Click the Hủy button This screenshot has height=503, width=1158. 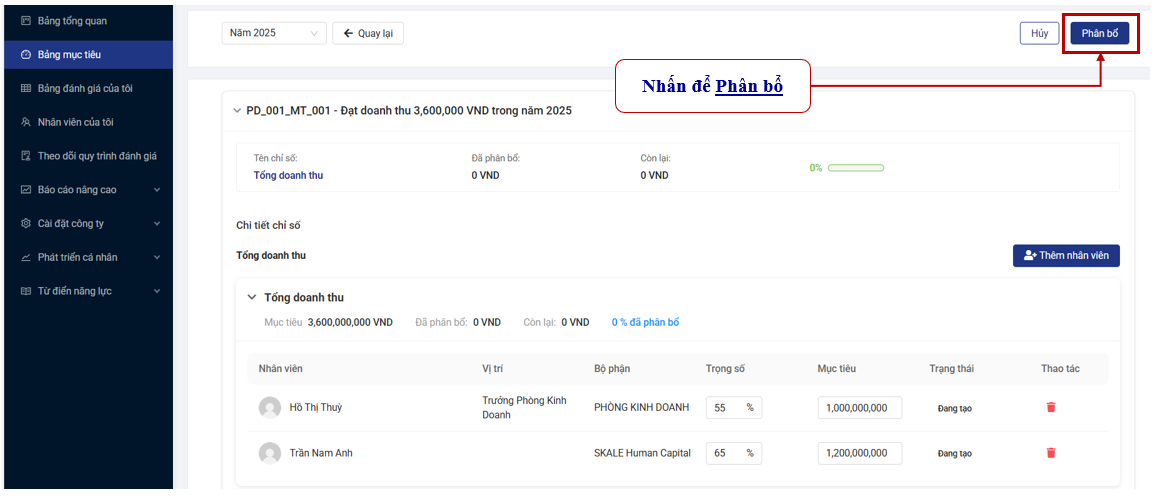(x=1039, y=33)
